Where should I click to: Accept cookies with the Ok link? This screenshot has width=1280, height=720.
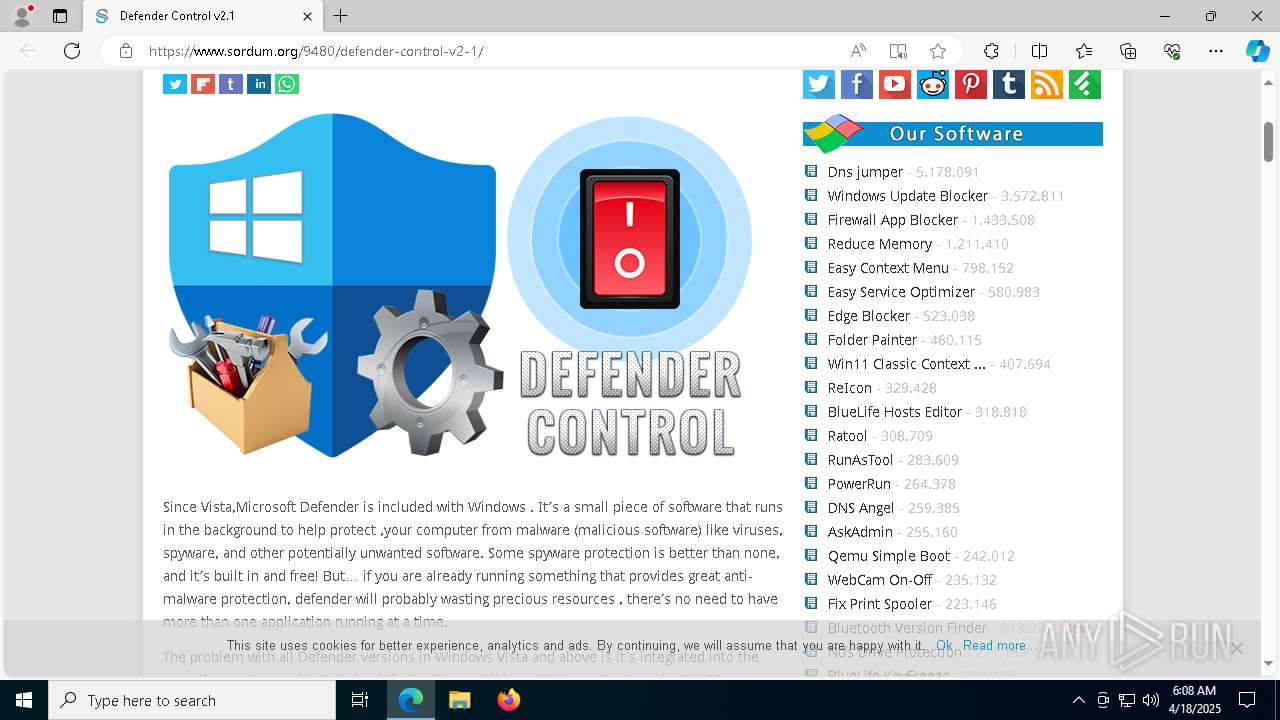[x=944, y=646]
